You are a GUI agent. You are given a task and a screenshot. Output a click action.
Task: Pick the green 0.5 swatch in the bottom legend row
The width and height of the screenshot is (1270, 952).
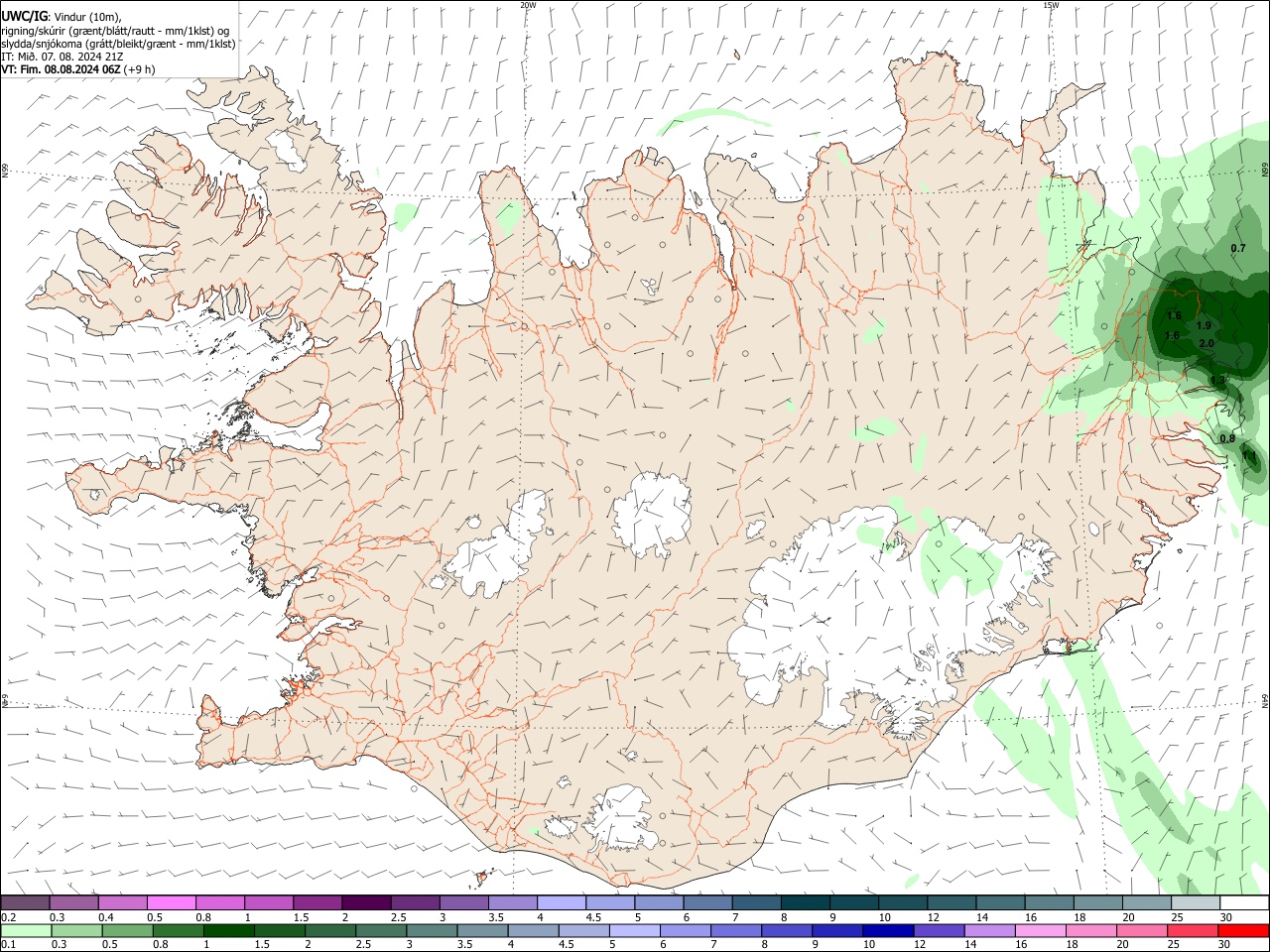click(127, 930)
